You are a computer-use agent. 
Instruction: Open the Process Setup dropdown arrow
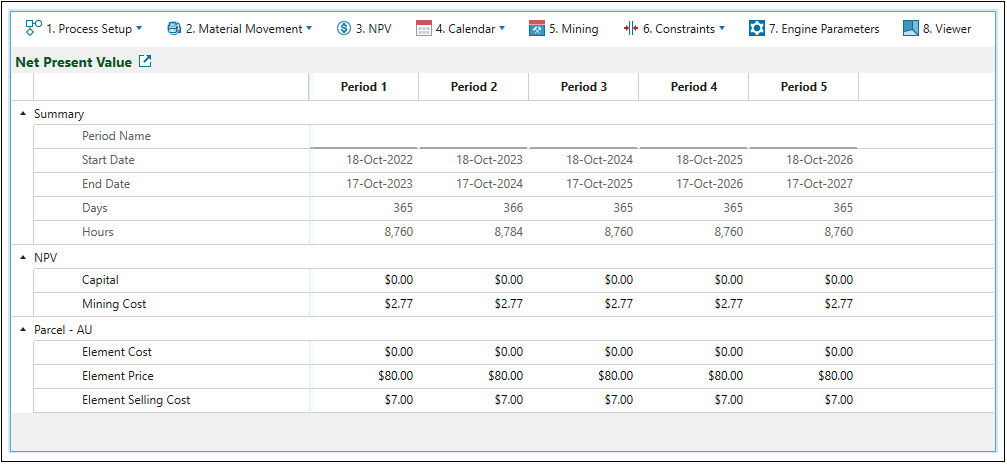point(139,29)
